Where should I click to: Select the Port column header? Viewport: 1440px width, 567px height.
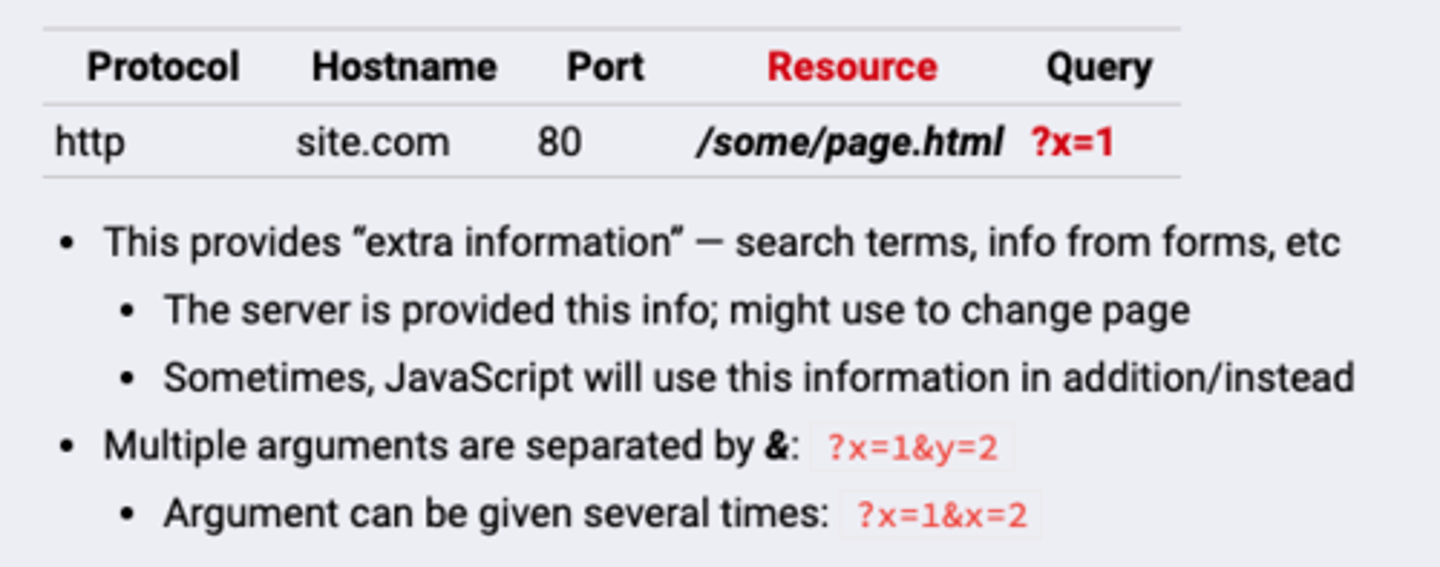606,67
